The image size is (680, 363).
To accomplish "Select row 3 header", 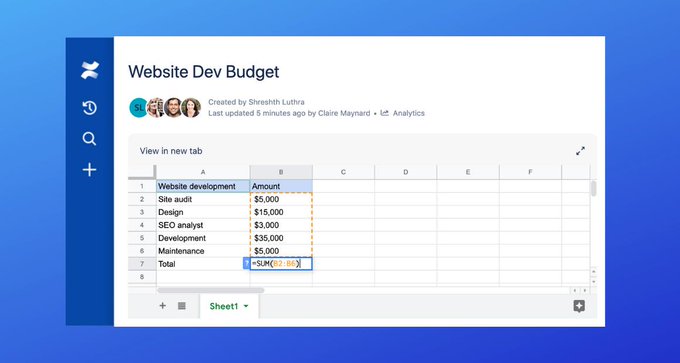I will 142,212.
